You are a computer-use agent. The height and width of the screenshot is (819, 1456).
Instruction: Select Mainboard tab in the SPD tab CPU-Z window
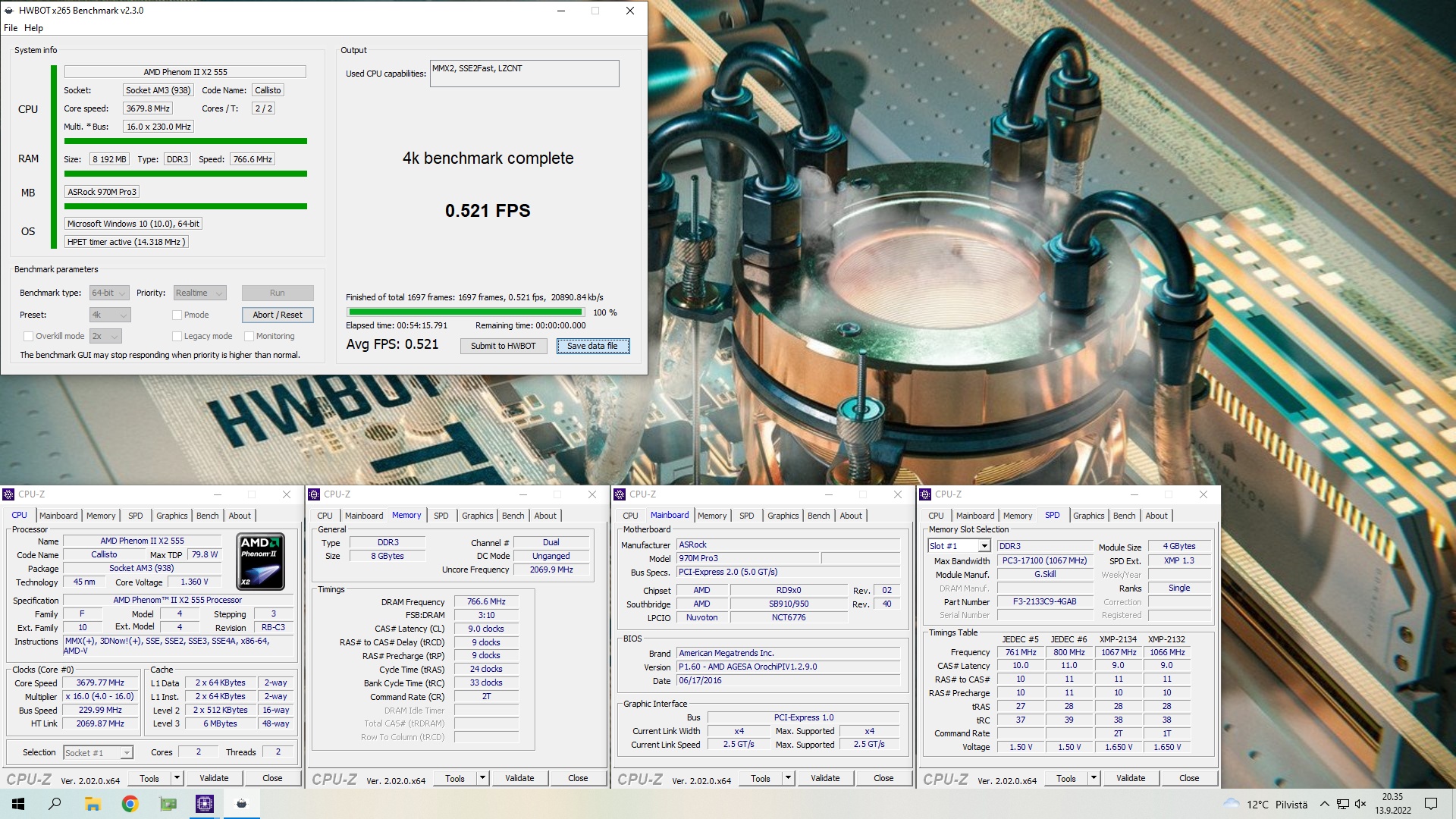[975, 516]
